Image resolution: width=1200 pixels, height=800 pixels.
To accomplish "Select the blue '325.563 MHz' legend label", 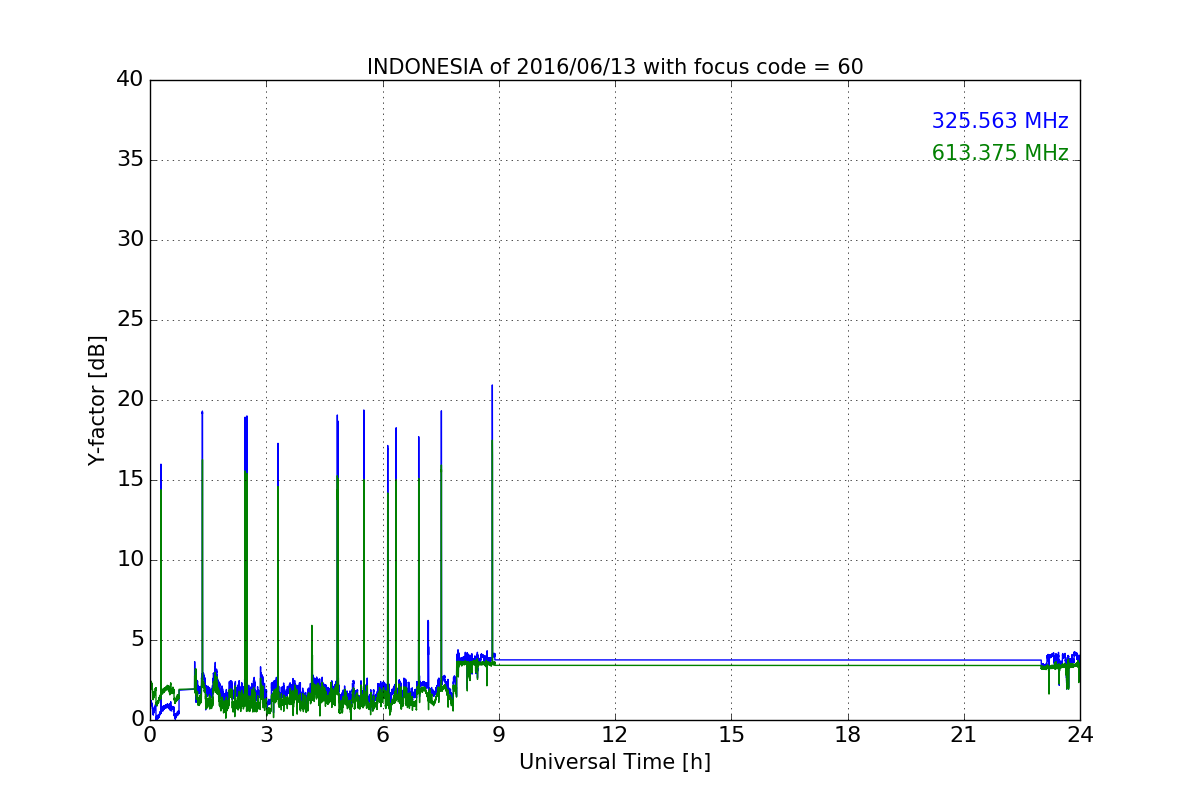I will pos(1000,121).
